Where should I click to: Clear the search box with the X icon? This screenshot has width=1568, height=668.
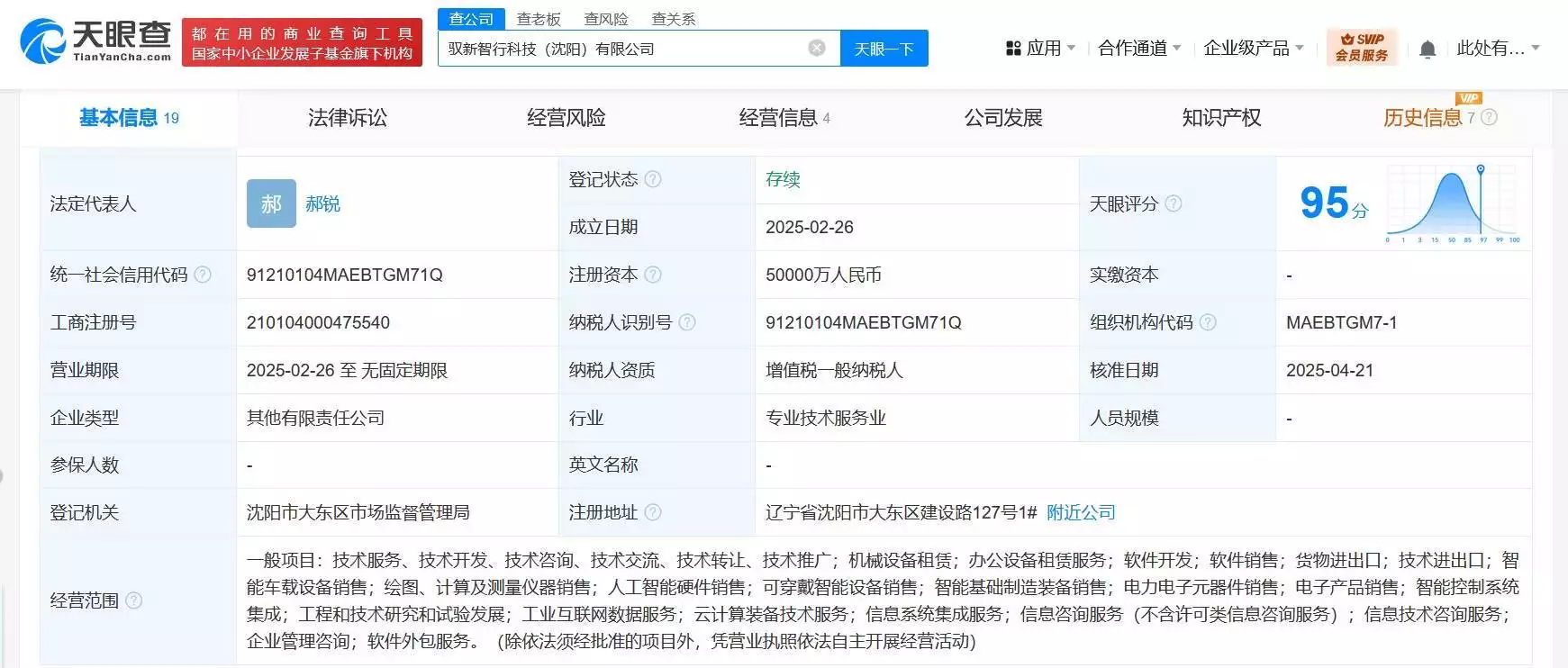coord(817,49)
